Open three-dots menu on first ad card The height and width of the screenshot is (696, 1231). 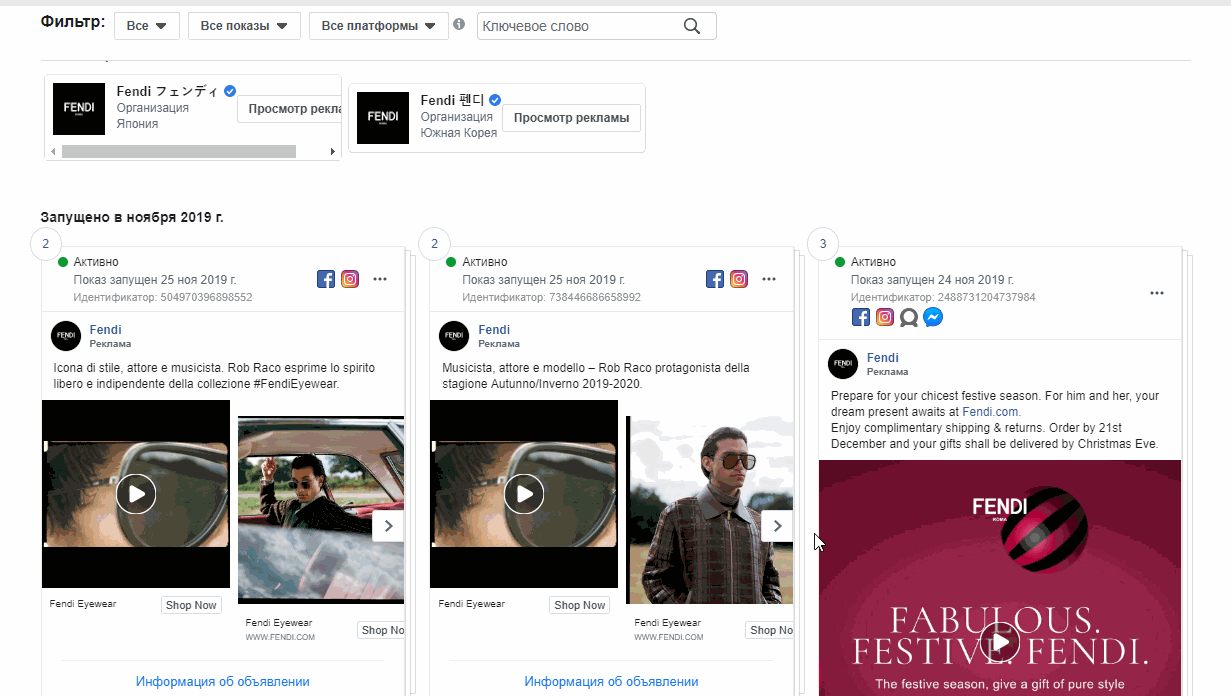[x=380, y=279]
